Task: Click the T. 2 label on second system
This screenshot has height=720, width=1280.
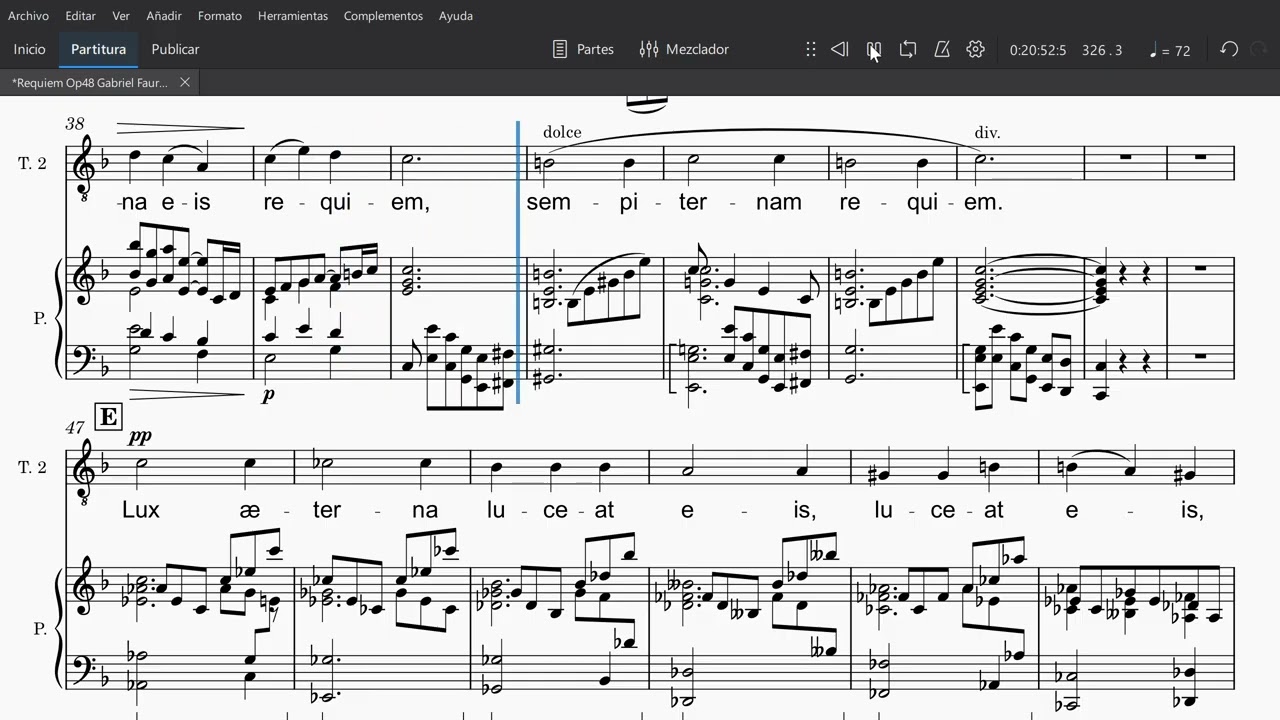Action: click(x=32, y=466)
